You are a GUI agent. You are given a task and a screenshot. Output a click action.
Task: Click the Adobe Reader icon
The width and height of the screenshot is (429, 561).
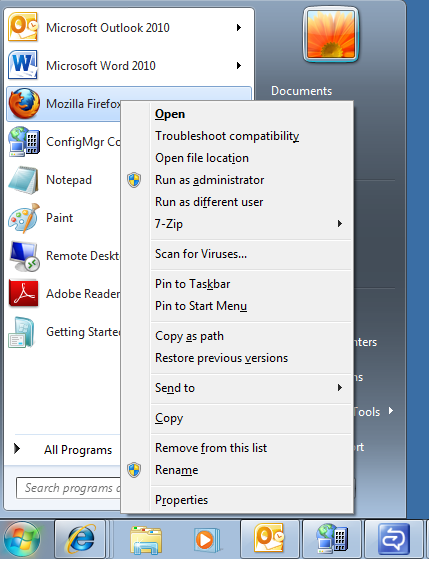pos(24,293)
